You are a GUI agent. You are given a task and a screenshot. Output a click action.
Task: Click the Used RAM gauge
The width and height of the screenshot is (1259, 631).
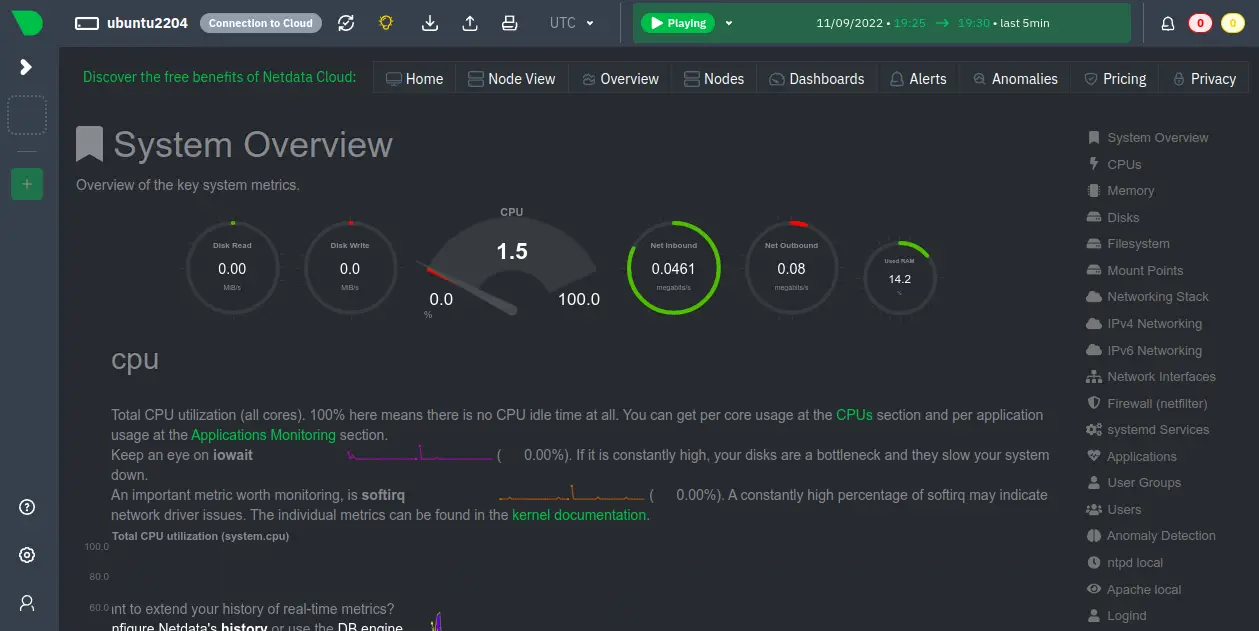point(900,277)
